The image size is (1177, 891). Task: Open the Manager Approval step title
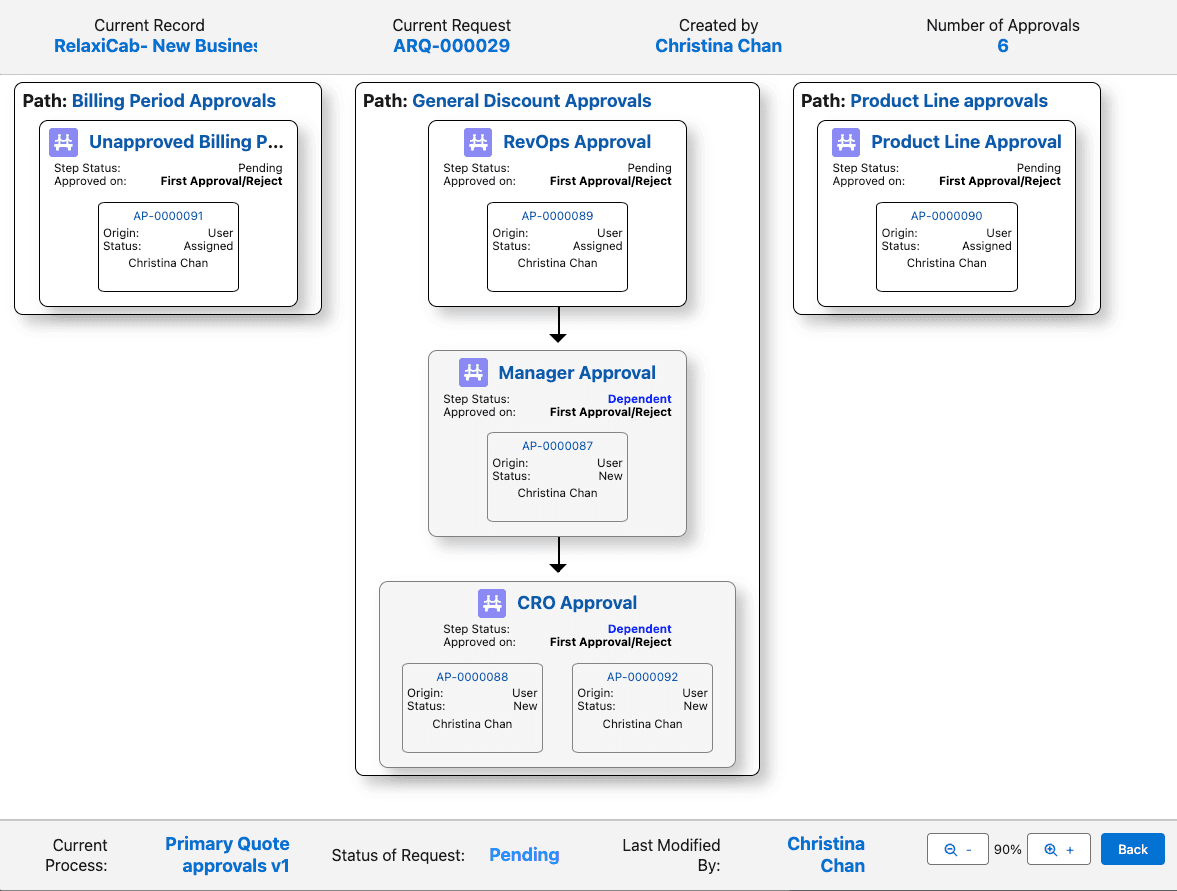pyautogui.click(x=577, y=372)
